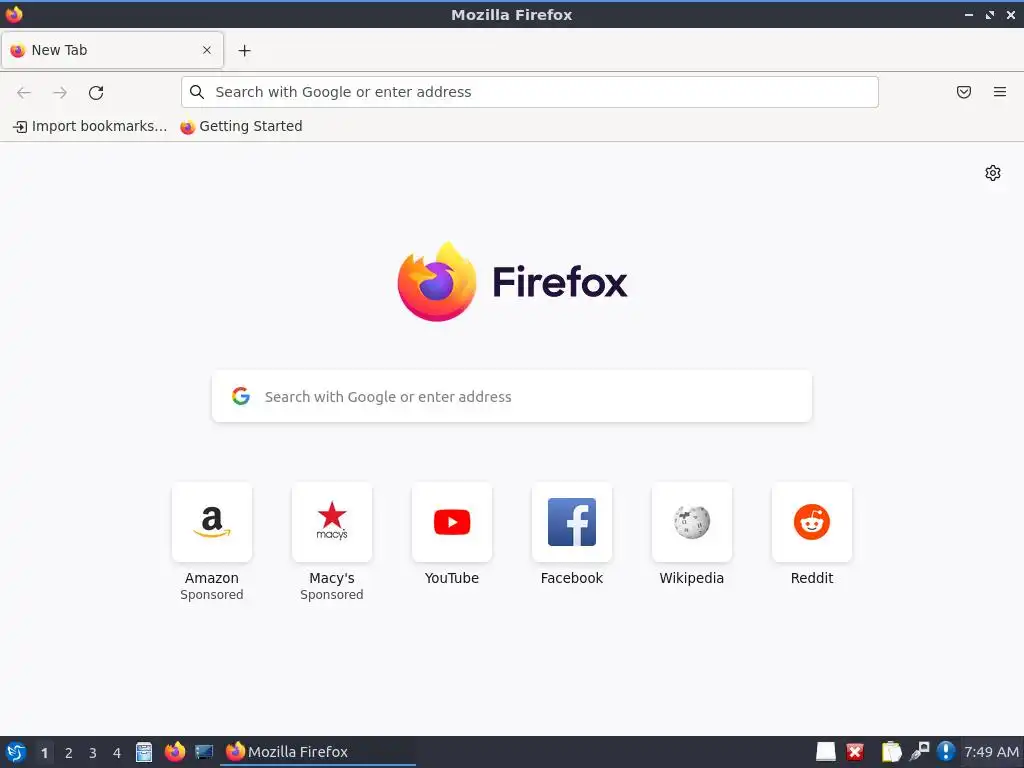Switch to workspace 4
This screenshot has height=768, width=1024.
tap(117, 753)
